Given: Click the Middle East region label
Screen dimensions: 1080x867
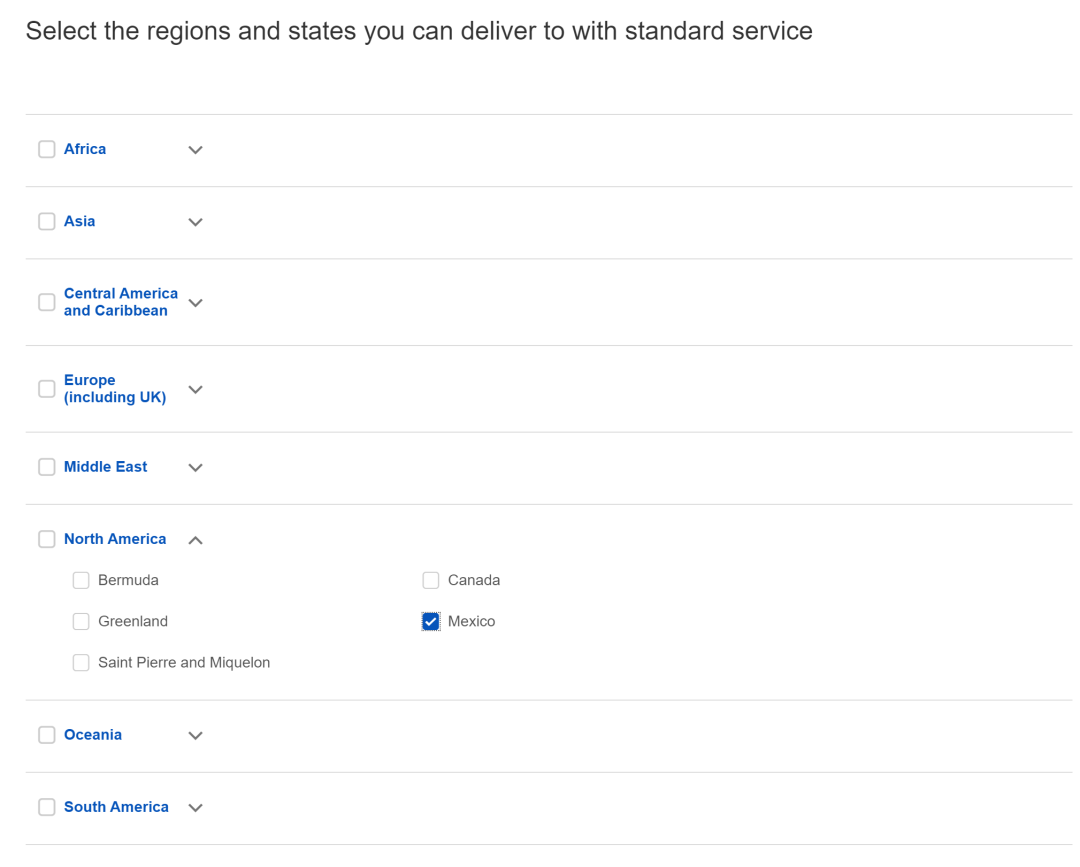Looking at the screenshot, I should 105,466.
